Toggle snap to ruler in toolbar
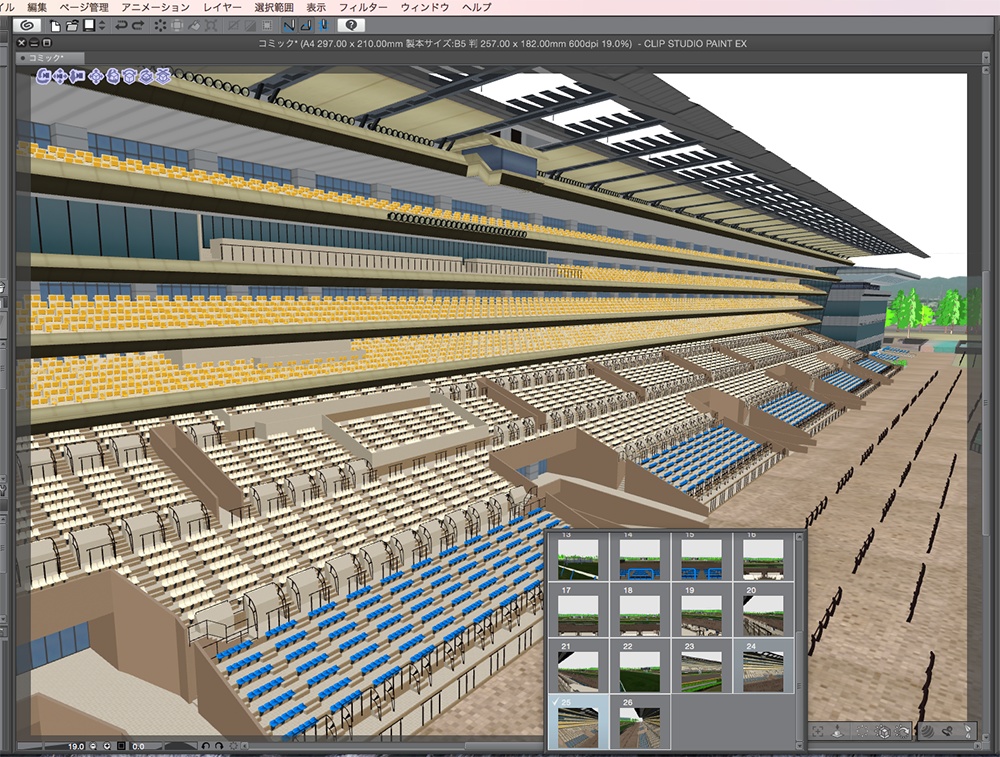Viewport: 1000px width, 757px height. [x=289, y=25]
